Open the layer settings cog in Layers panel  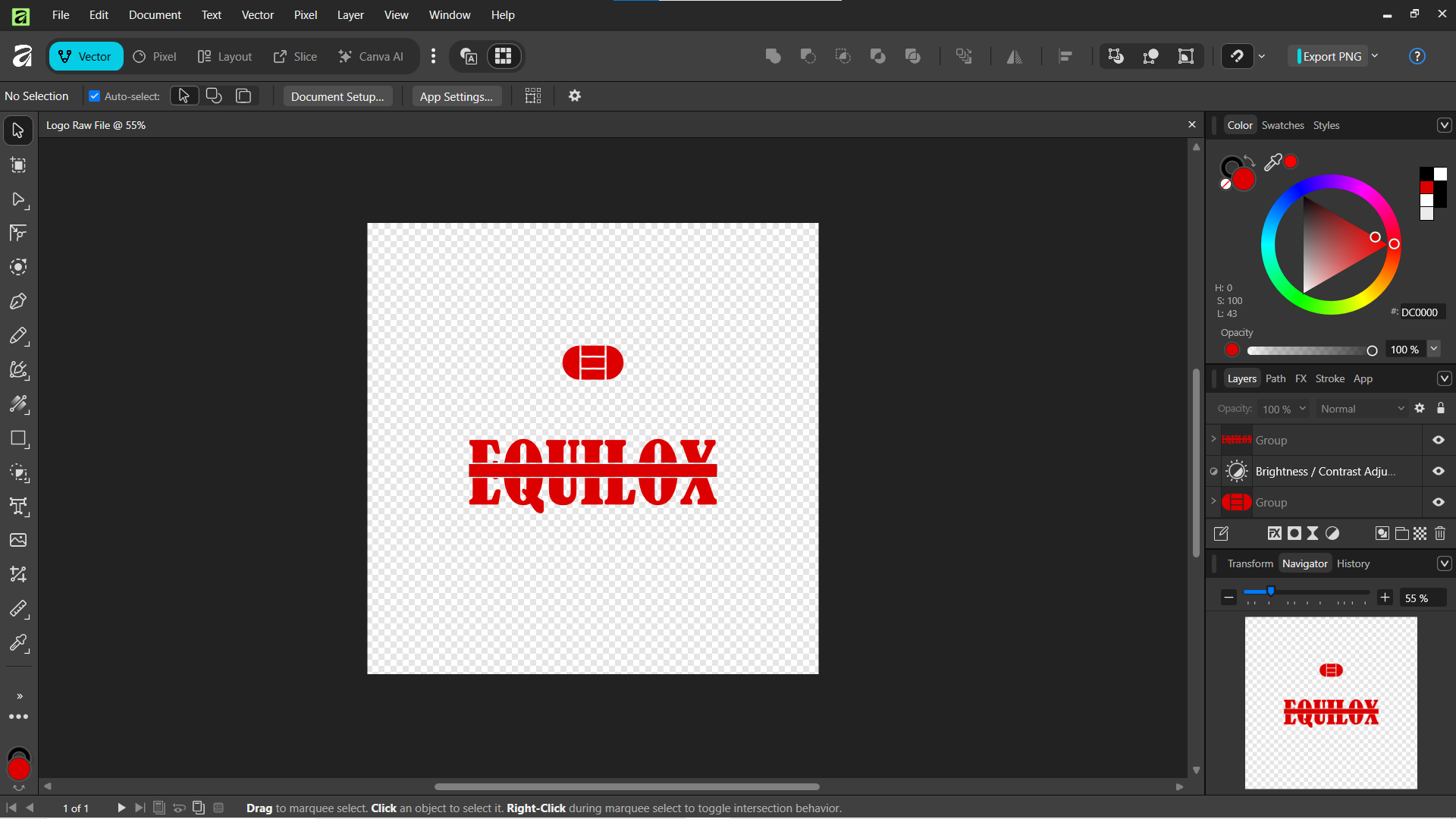pyautogui.click(x=1420, y=408)
